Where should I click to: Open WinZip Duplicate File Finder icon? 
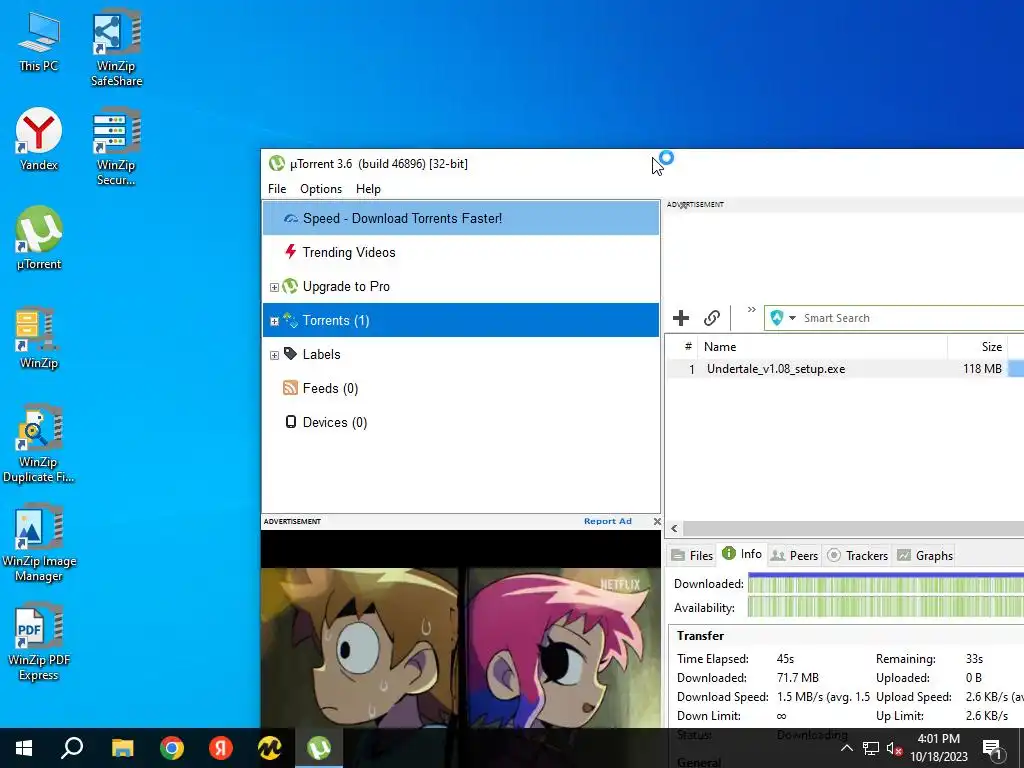coord(39,443)
